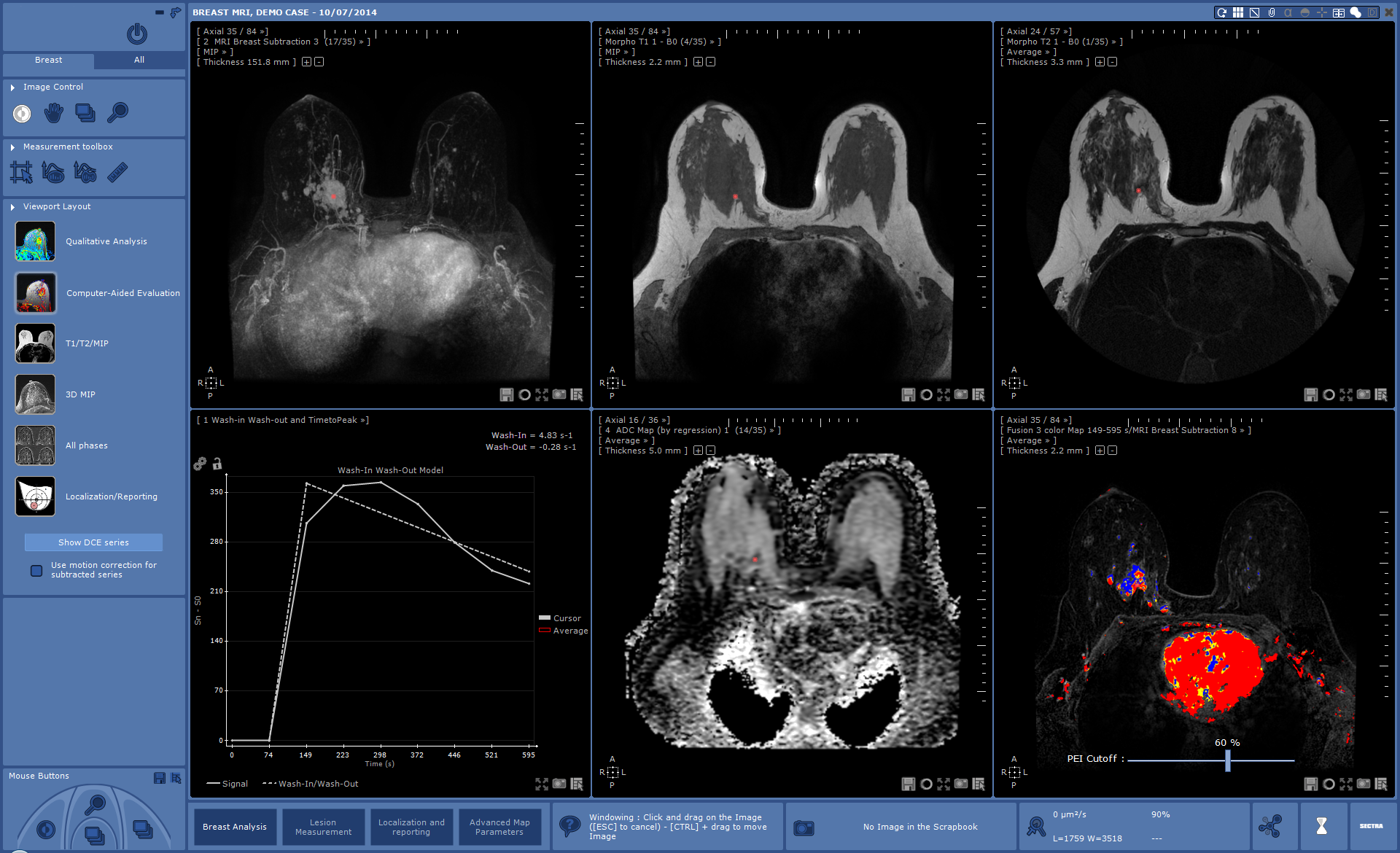Click the padlock icon above the curve graph
Image resolution: width=1400 pixels, height=853 pixels.
pyautogui.click(x=217, y=464)
